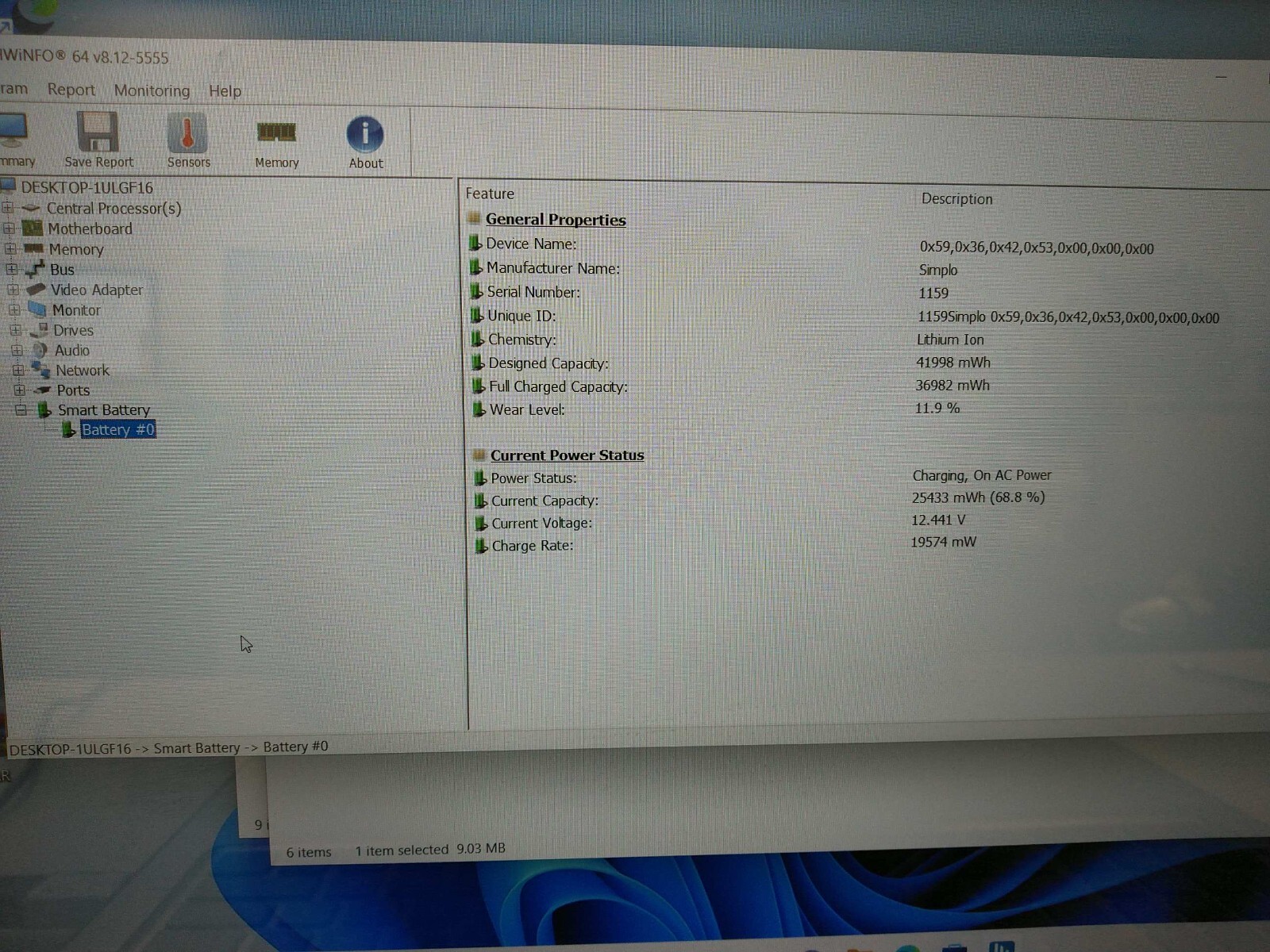Viewport: 1270px width, 952px height.
Task: Open the Summary monitor icon in toolbar
Action: tap(14, 139)
